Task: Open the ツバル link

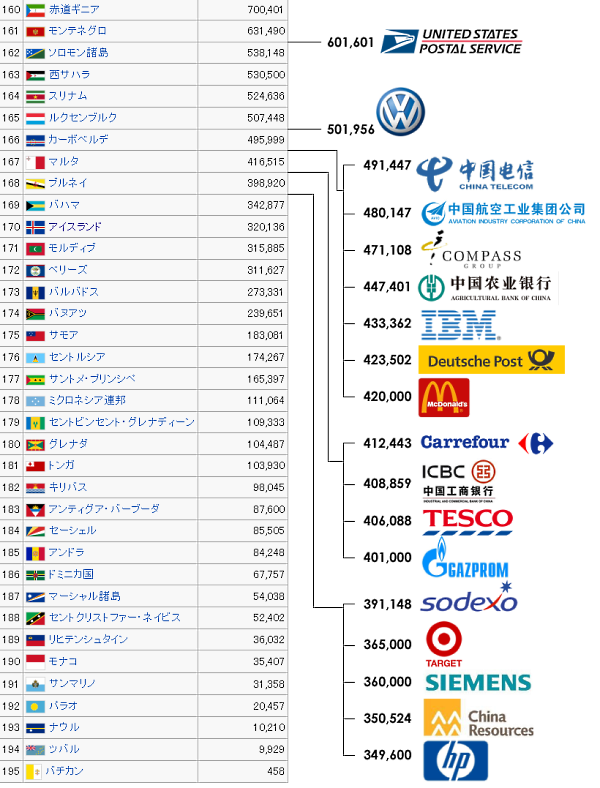Action: [64, 749]
